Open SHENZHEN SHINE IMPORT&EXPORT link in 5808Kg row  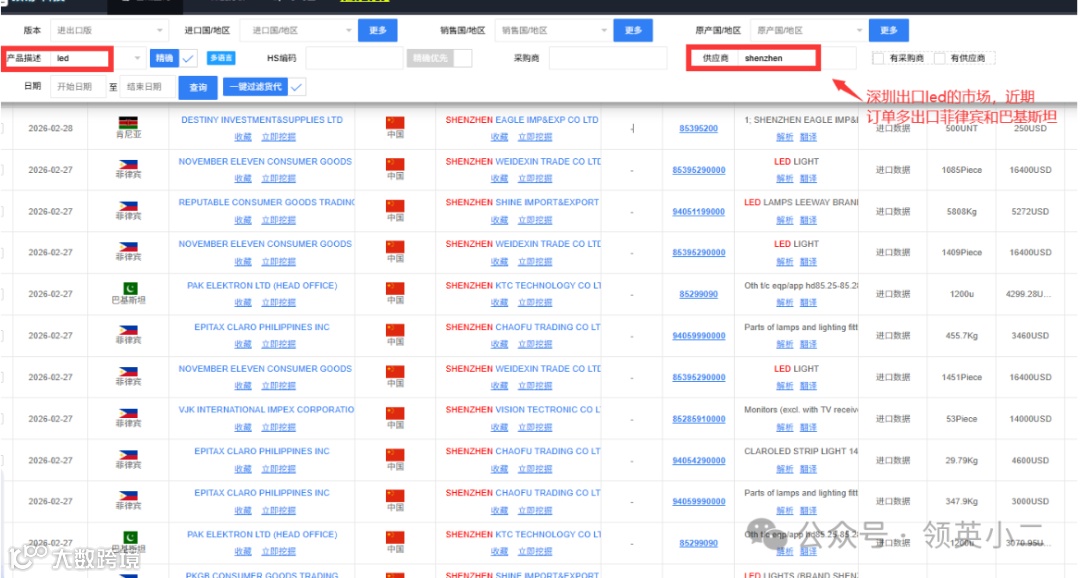click(x=522, y=203)
